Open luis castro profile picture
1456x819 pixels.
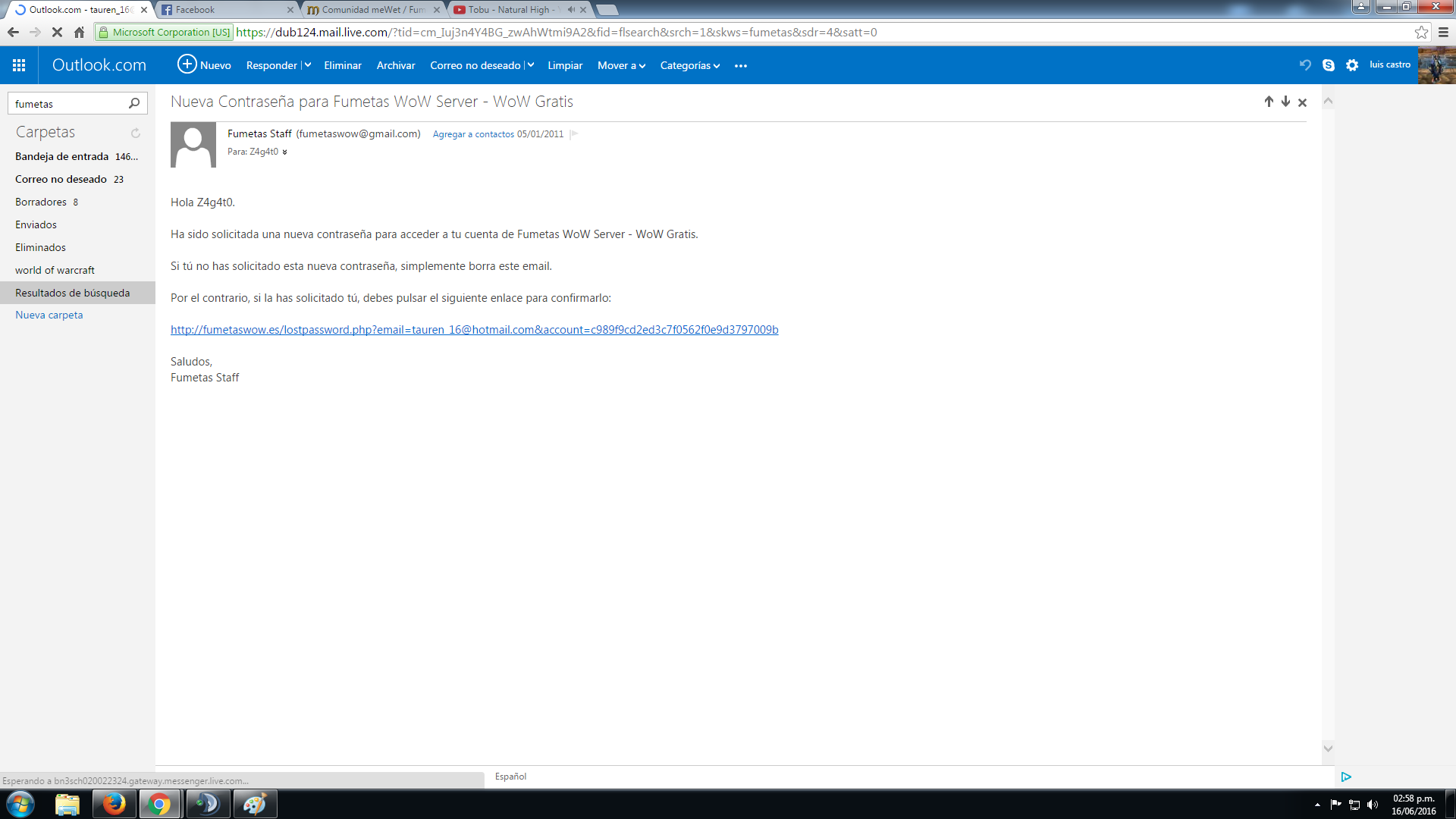1436,65
